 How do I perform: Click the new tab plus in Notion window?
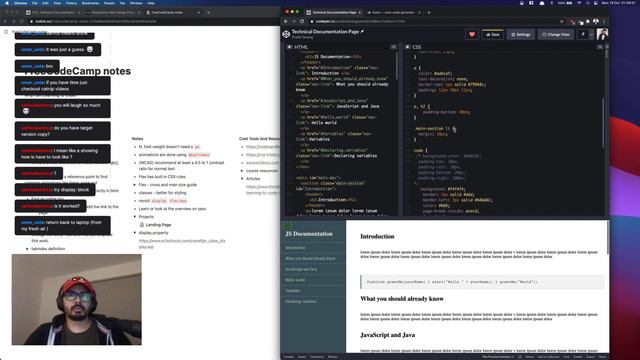click(208, 13)
